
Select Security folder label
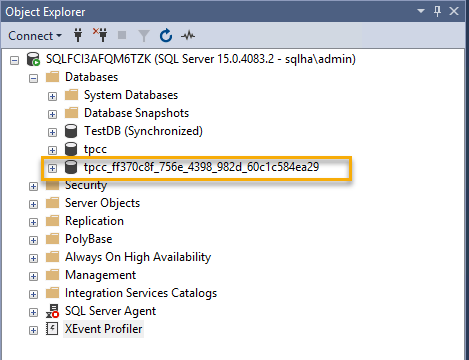coord(86,185)
